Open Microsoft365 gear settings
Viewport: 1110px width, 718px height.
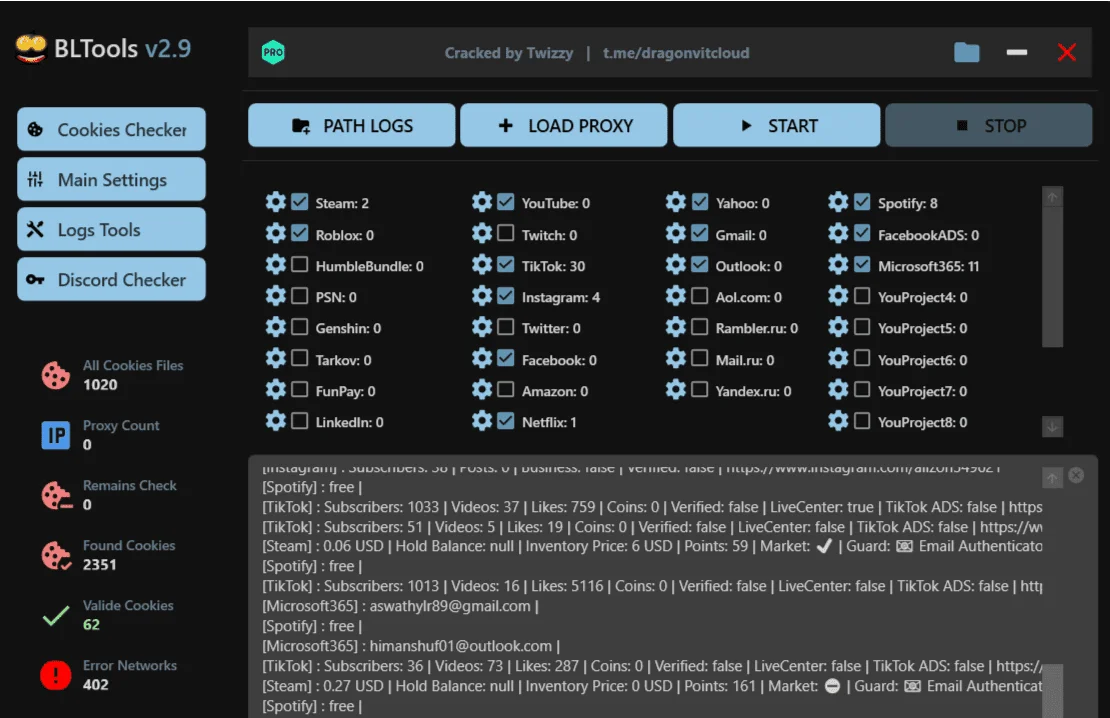click(x=838, y=265)
